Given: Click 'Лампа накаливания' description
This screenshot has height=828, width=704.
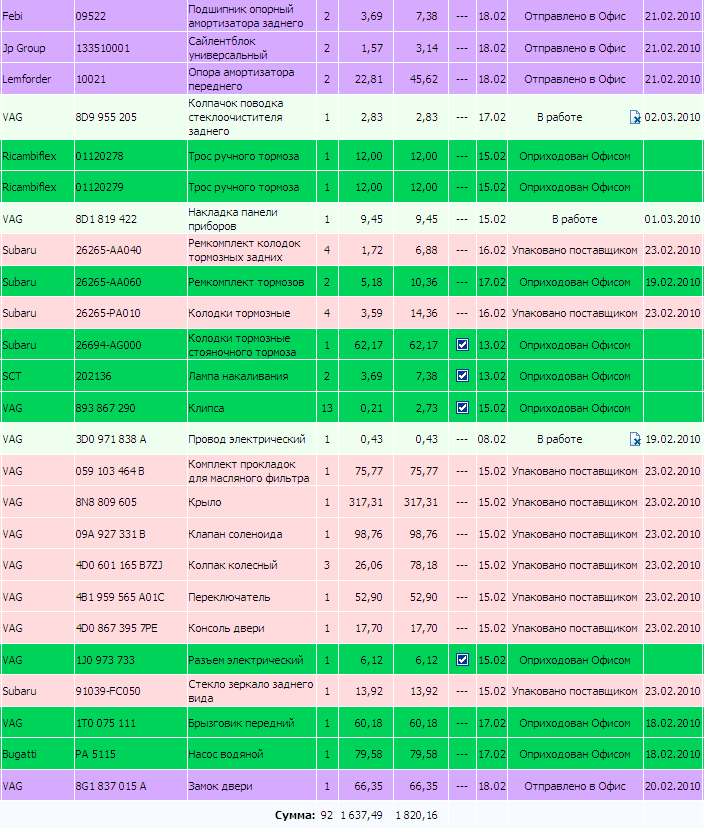Looking at the screenshot, I should point(238,376).
